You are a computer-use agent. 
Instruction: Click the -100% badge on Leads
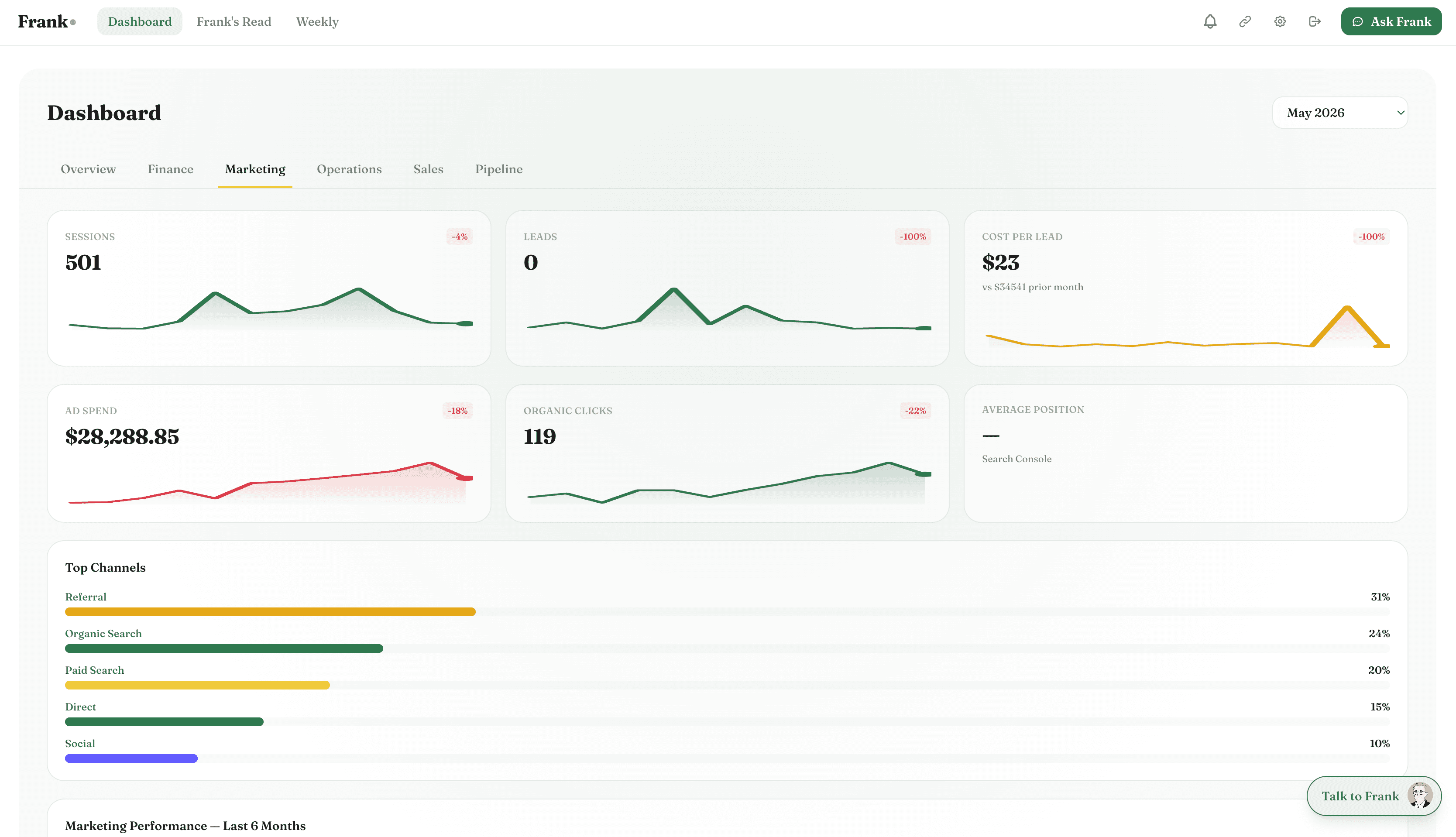click(x=913, y=237)
